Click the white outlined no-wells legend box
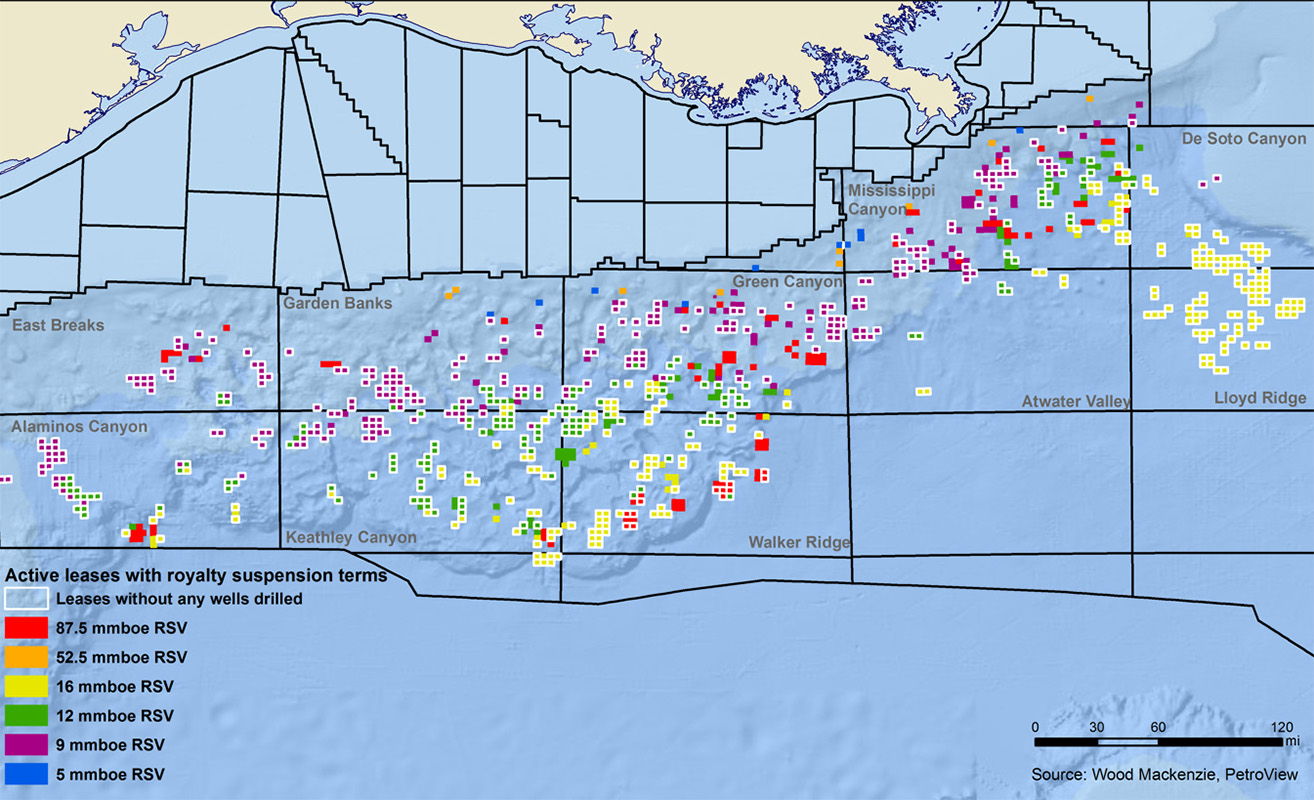Screen dimensions: 1314x800 (x=26, y=599)
